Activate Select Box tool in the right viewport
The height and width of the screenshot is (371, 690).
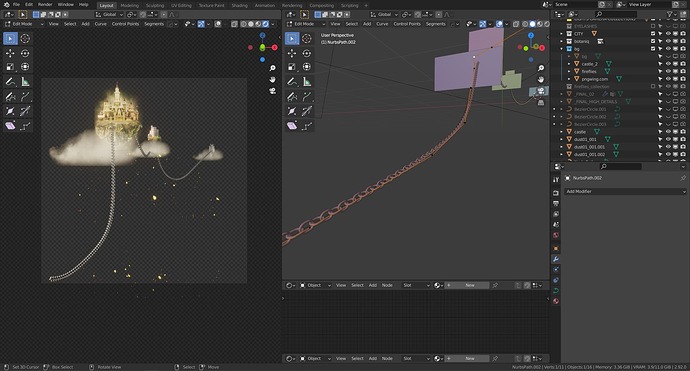click(x=292, y=38)
